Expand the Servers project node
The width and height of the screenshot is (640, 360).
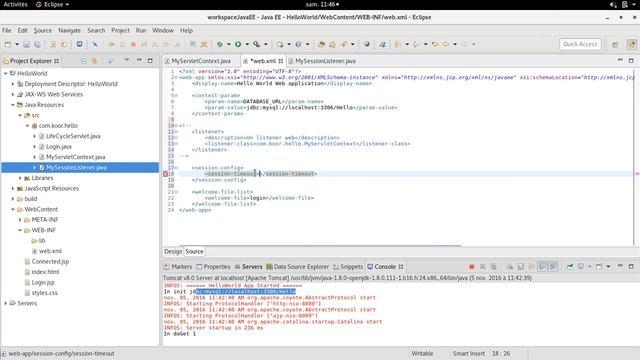[x=6, y=303]
